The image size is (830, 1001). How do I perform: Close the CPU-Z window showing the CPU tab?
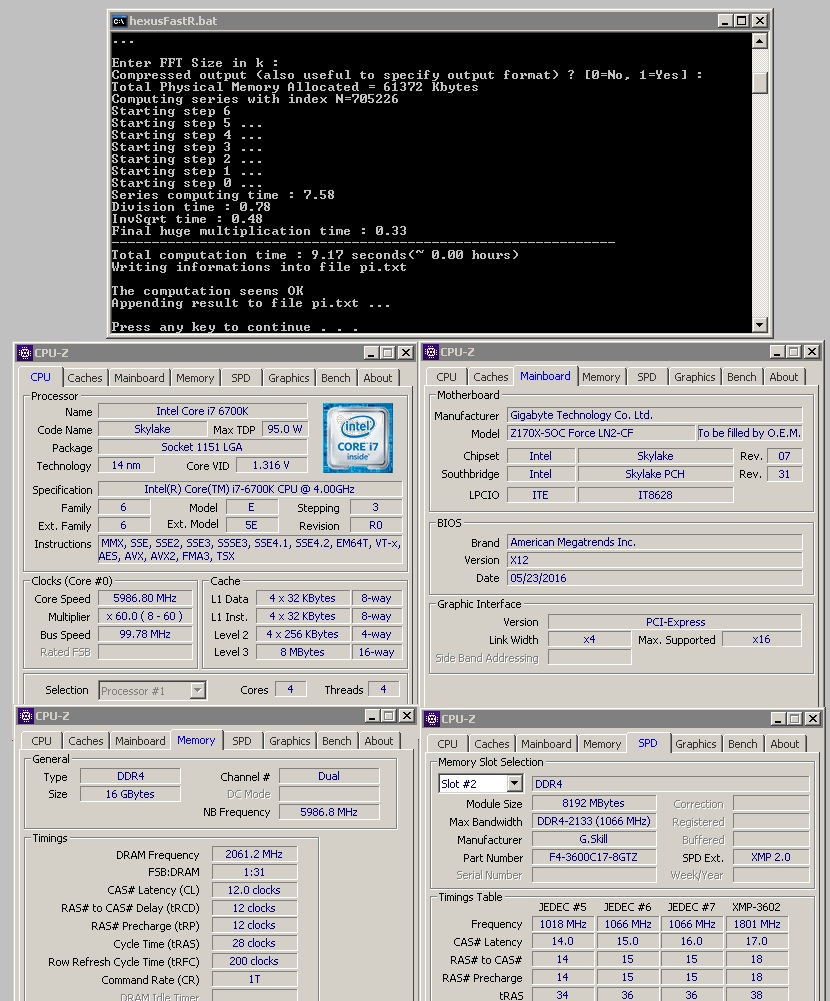tap(405, 352)
